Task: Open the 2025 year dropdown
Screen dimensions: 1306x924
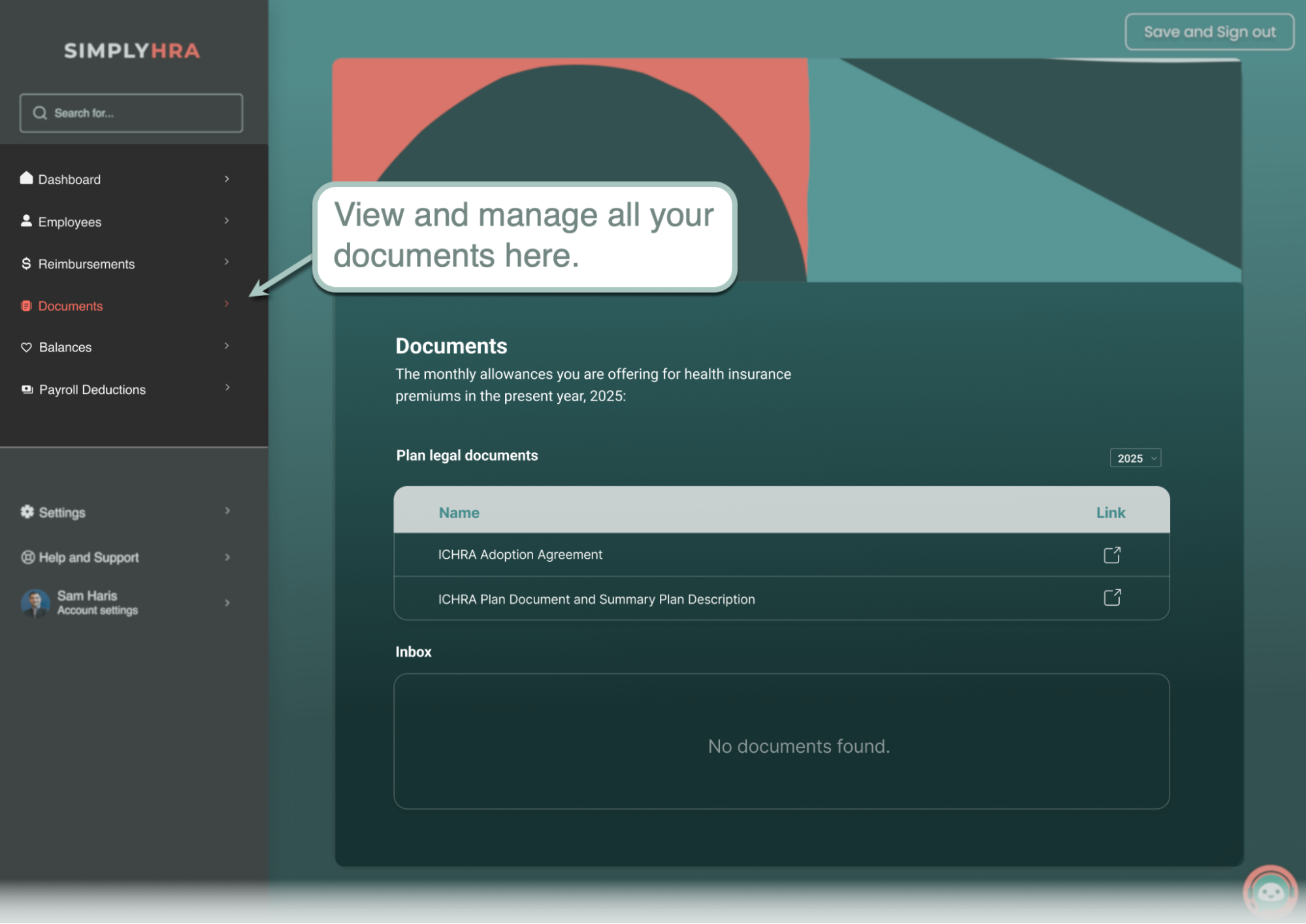Action: tap(1135, 458)
